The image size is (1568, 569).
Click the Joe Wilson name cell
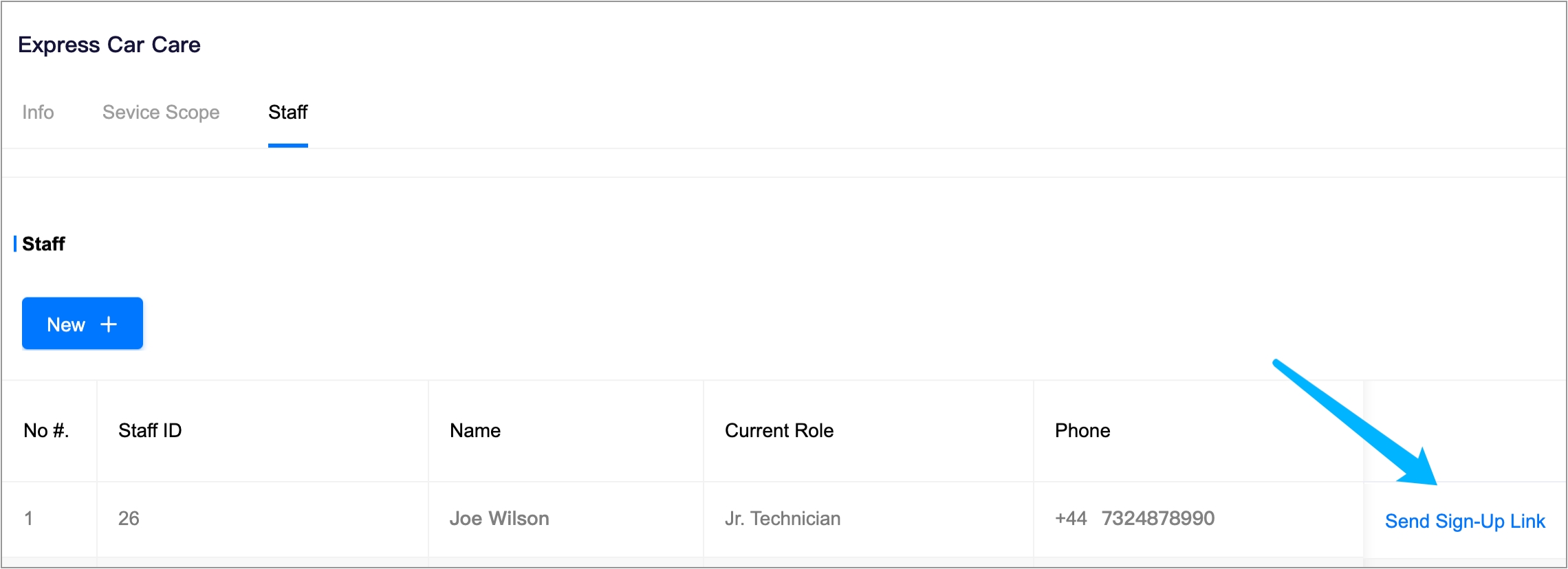499,518
